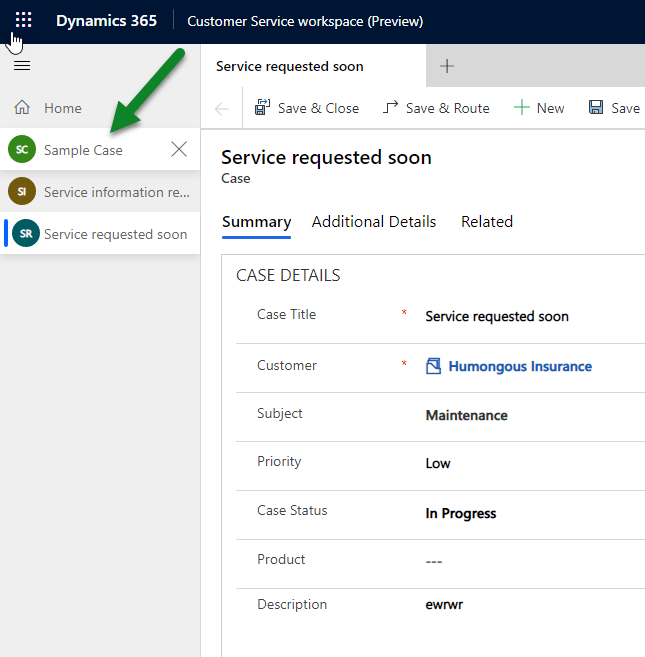
Task: Collapse the site map hamburger menu
Action: click(22, 66)
